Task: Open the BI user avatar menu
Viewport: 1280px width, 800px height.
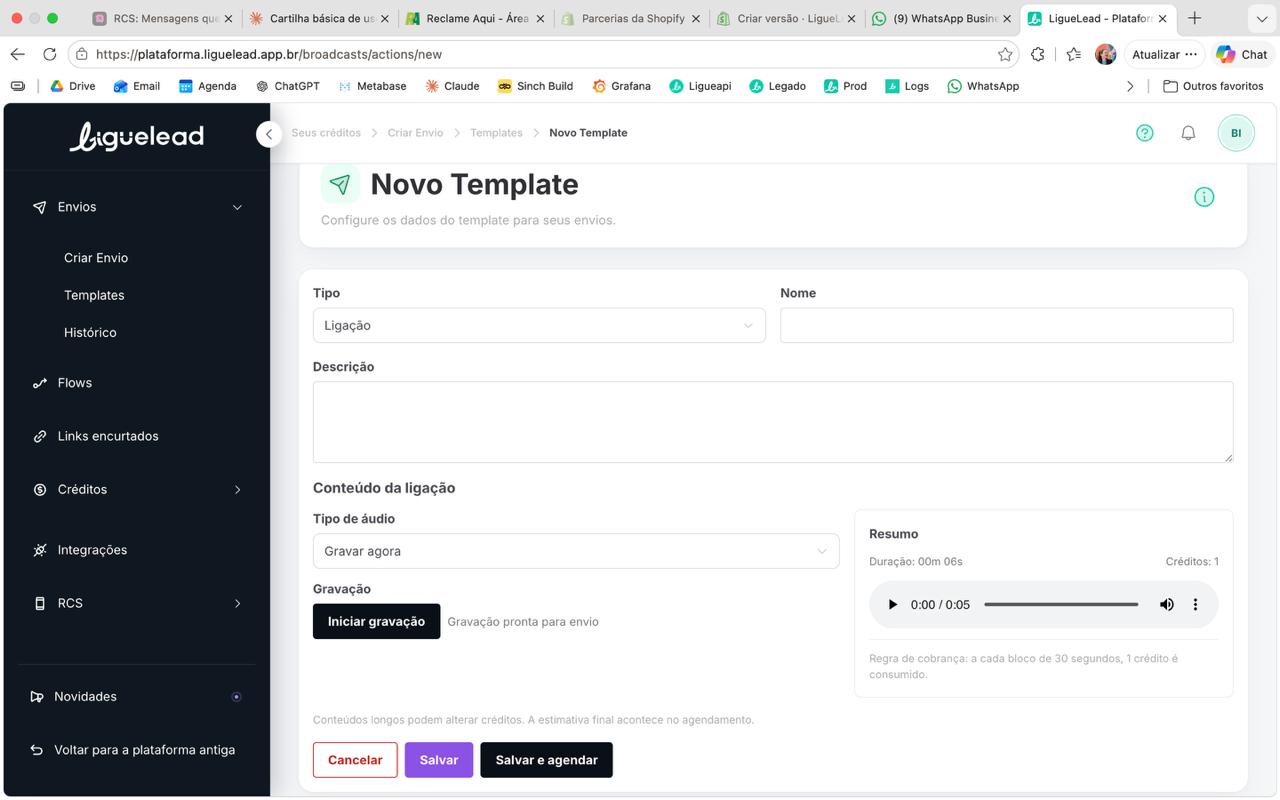Action: [1236, 133]
